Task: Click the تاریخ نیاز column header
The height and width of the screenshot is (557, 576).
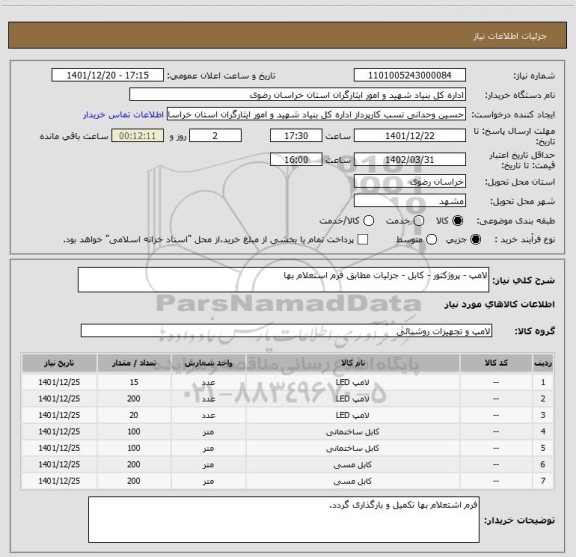Action: pyautogui.click(x=59, y=363)
